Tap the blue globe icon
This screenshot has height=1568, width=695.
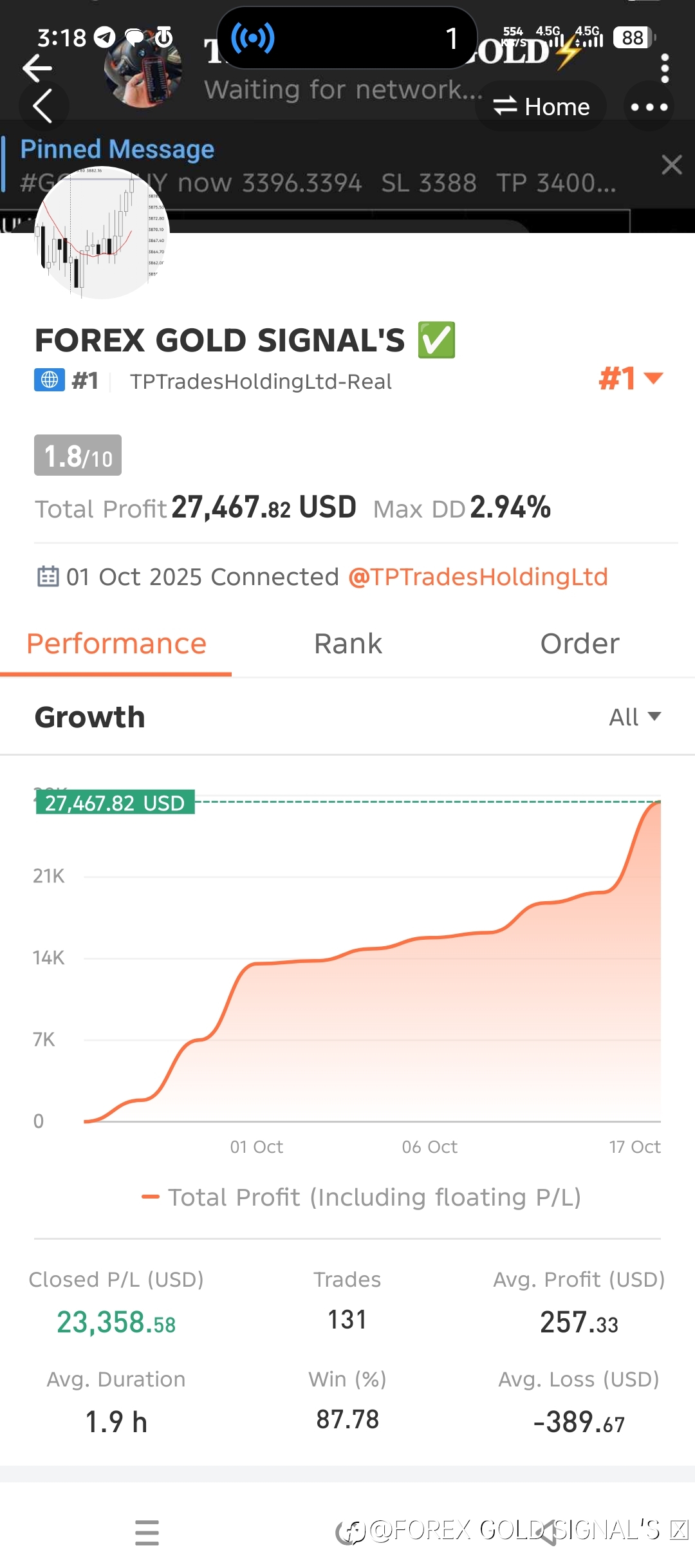(x=50, y=380)
